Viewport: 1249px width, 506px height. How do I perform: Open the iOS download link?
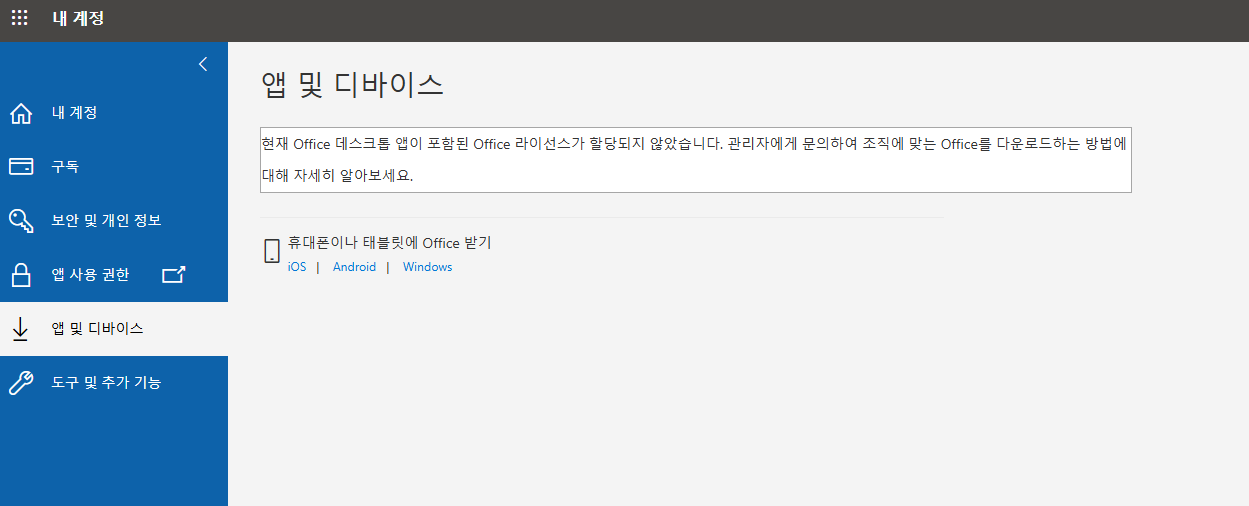coord(297,267)
